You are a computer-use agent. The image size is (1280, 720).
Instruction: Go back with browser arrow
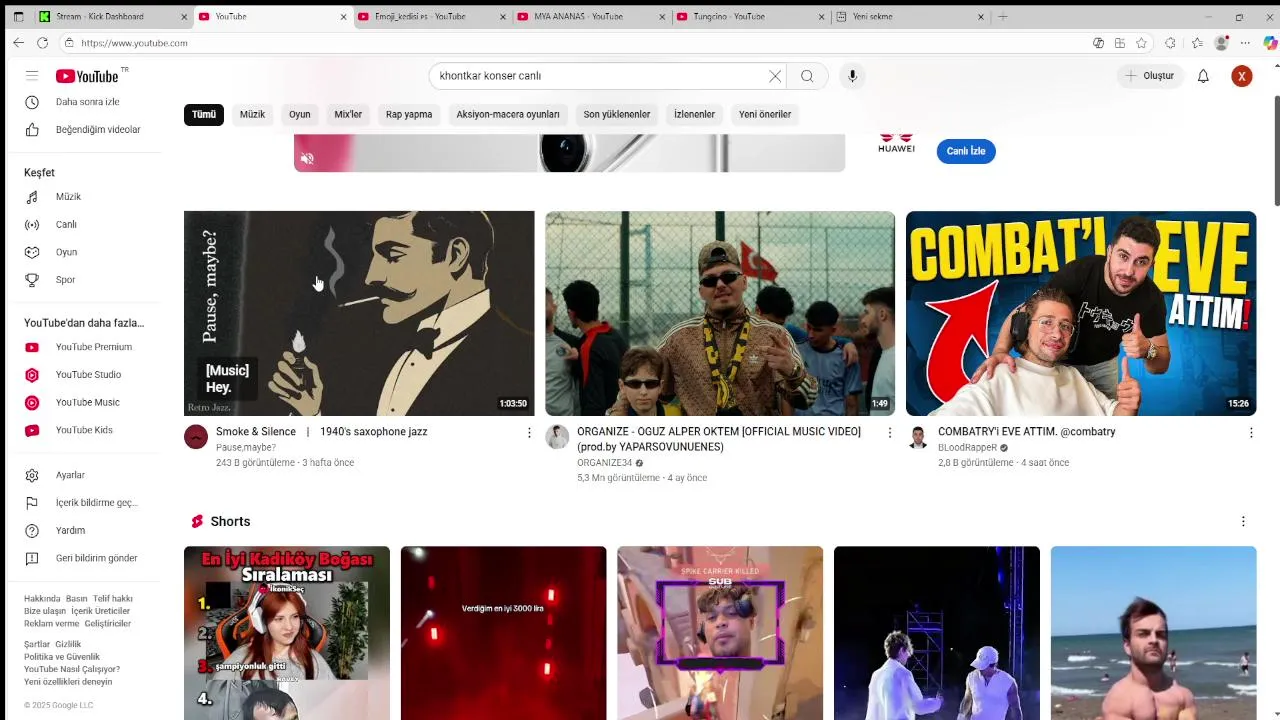pyautogui.click(x=18, y=43)
